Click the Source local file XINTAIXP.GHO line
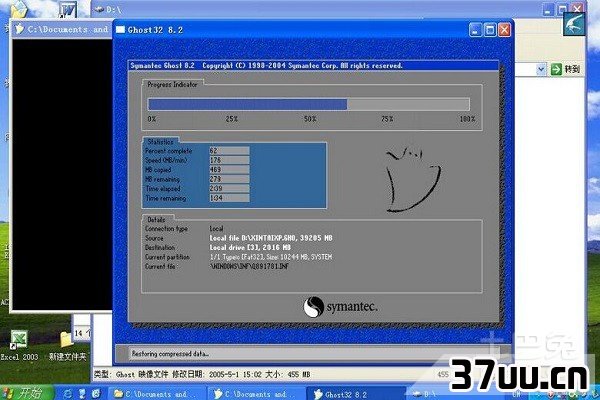This screenshot has width=600, height=400. pyautogui.click(x=271, y=238)
